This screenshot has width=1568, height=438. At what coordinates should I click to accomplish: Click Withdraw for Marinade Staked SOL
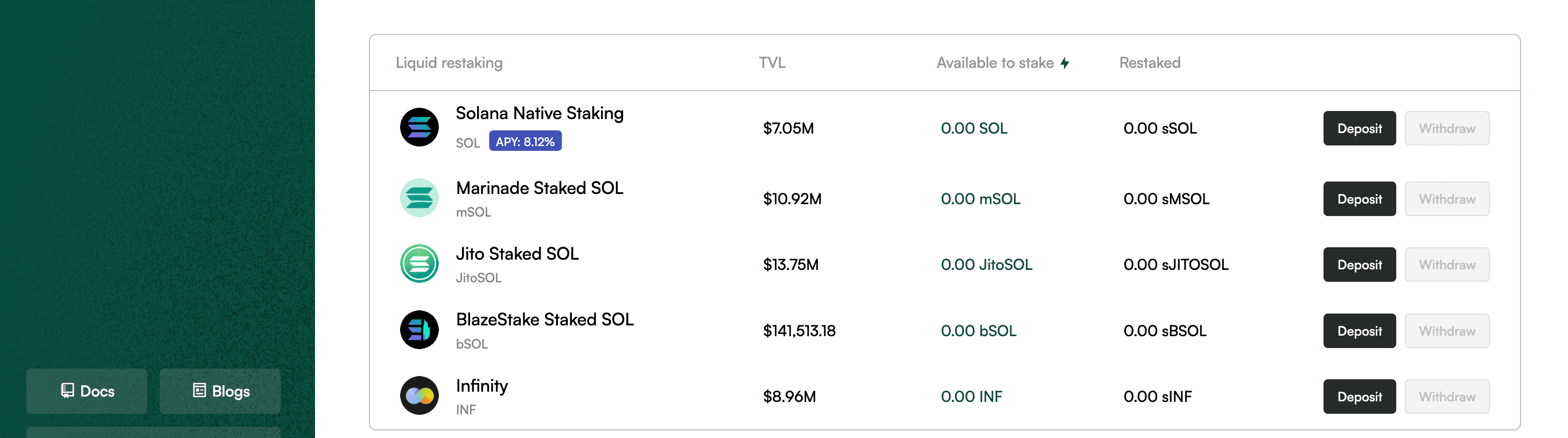(x=1446, y=199)
